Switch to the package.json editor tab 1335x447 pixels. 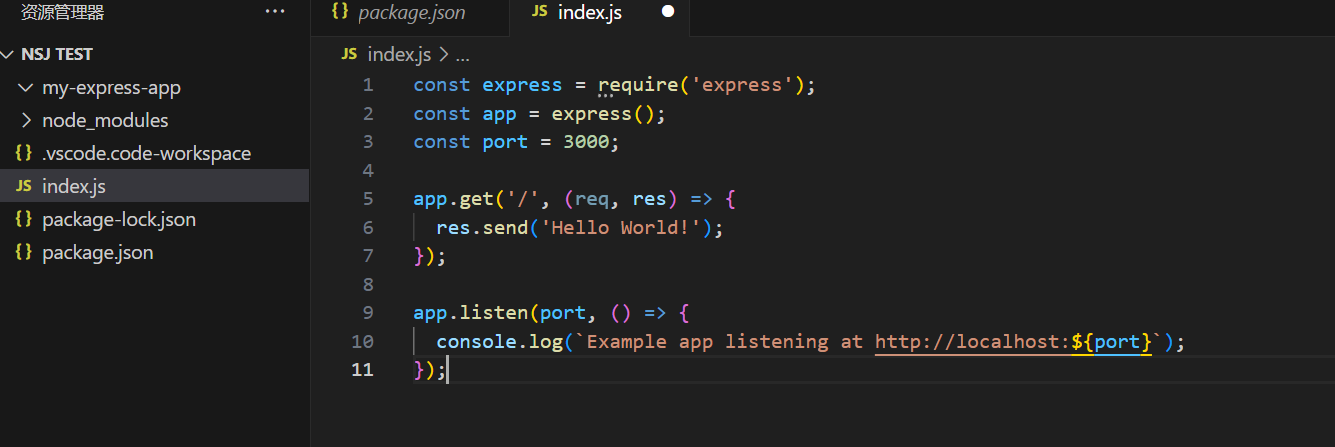[x=411, y=13]
